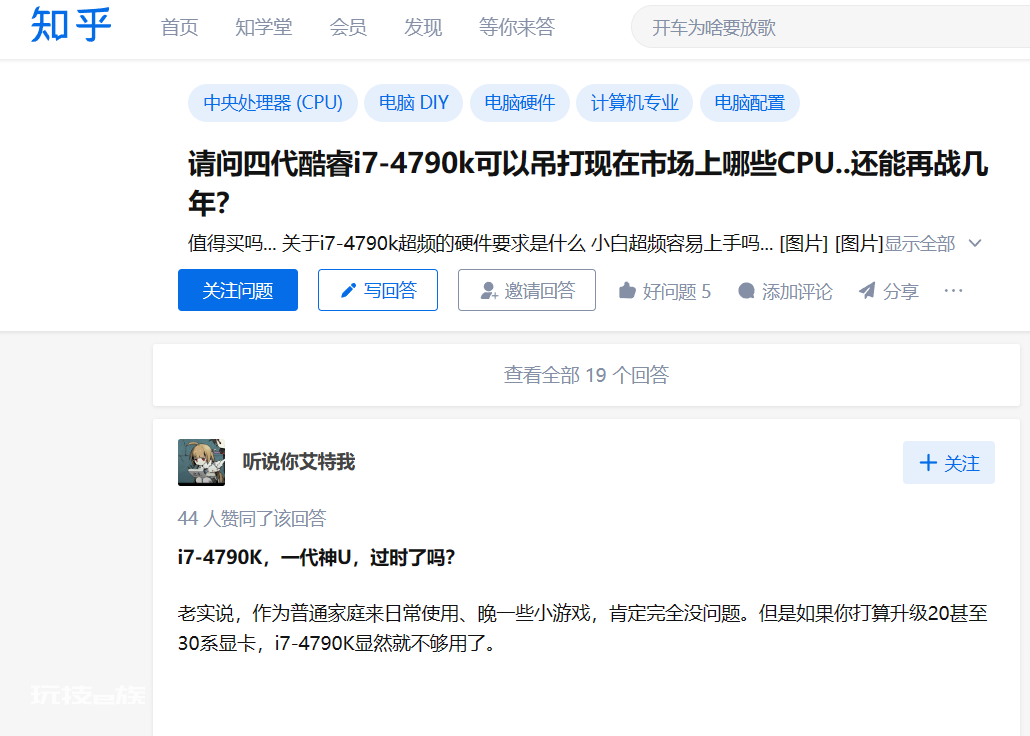Focus the search box showing 开车为啥要放歌

coord(830,27)
